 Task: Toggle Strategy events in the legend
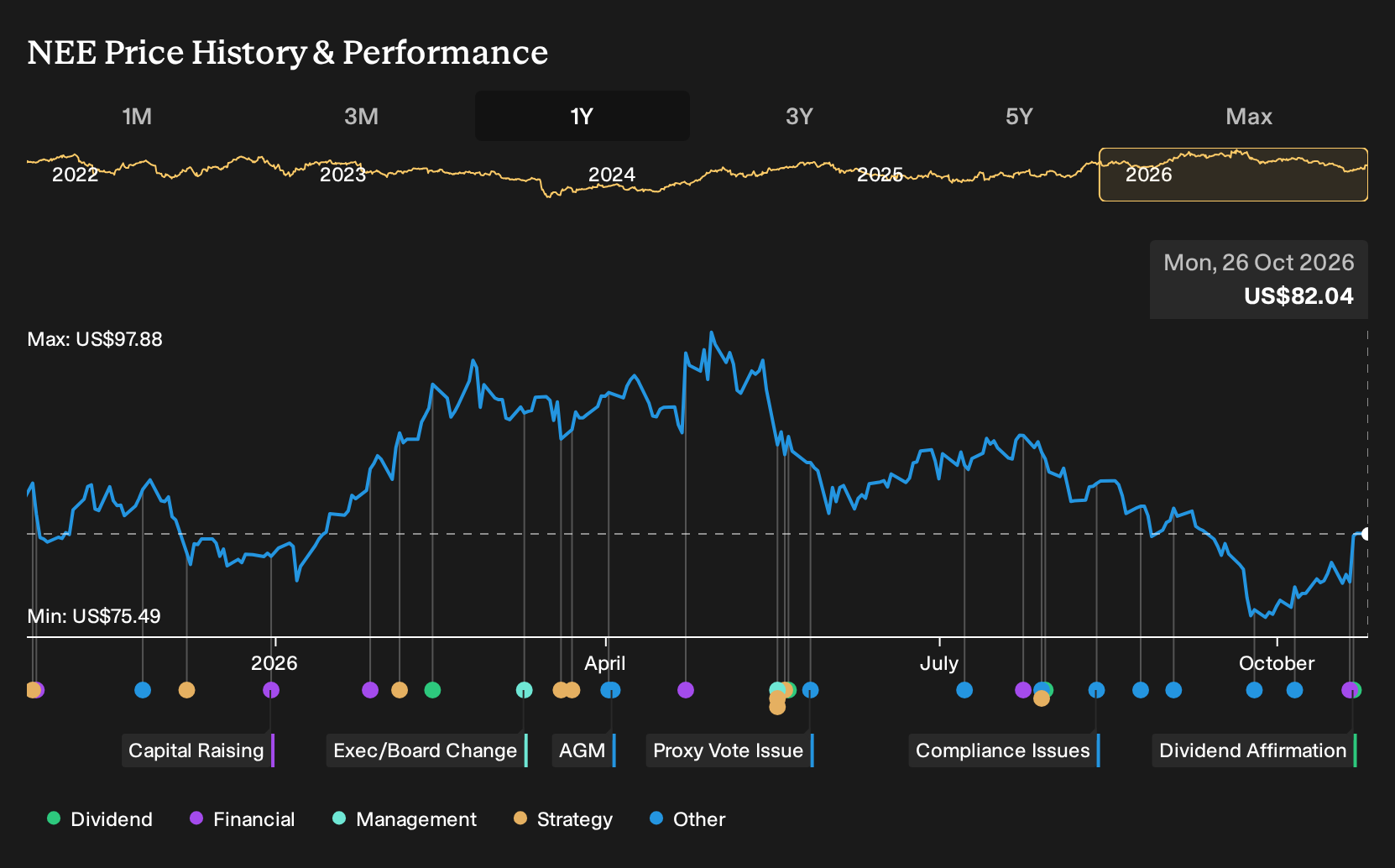pyautogui.click(x=563, y=819)
